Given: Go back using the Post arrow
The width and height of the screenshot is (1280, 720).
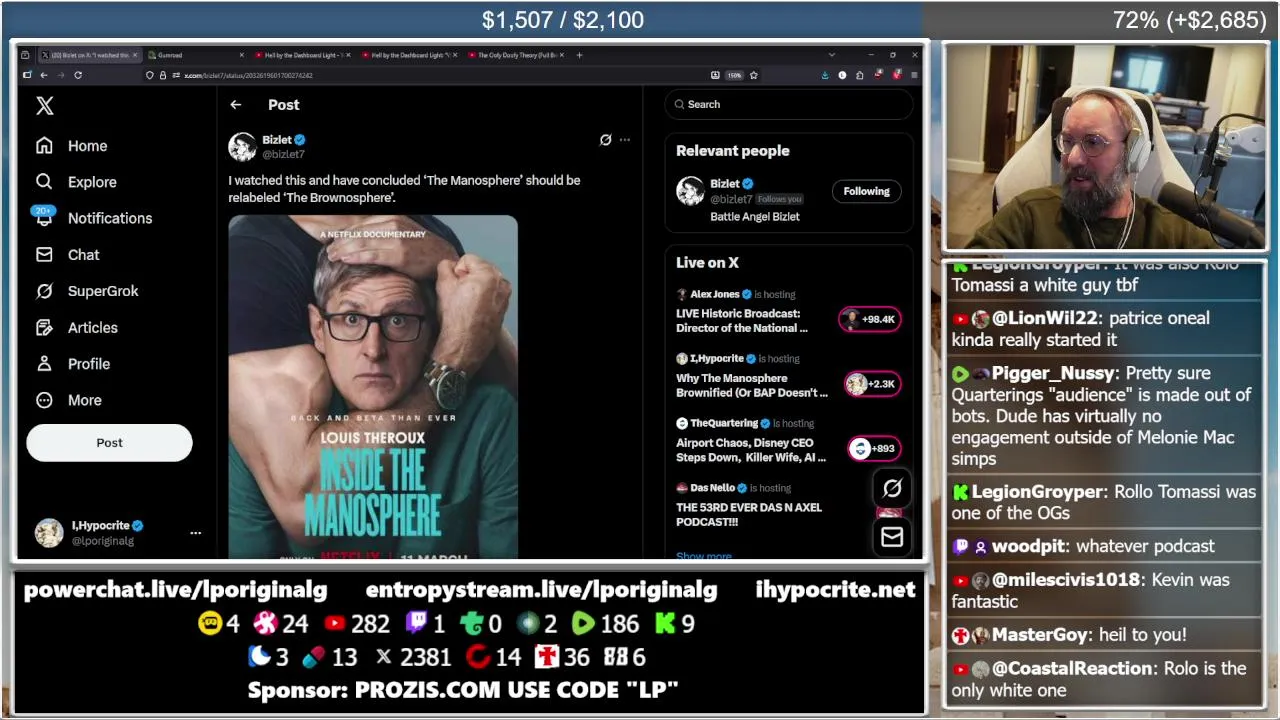Looking at the screenshot, I should [x=236, y=105].
